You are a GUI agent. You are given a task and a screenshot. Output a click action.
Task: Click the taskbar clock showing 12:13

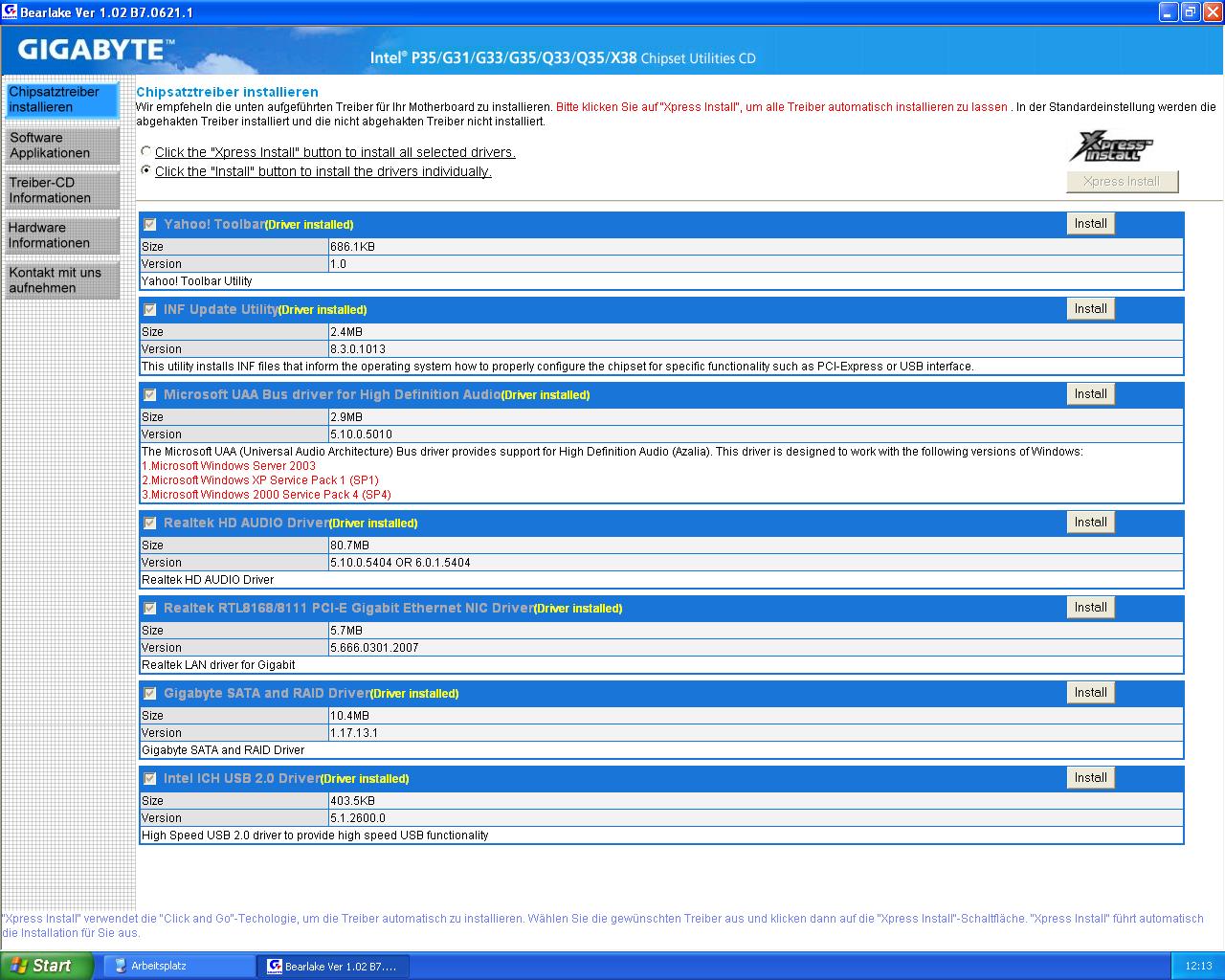pyautogui.click(x=1198, y=967)
